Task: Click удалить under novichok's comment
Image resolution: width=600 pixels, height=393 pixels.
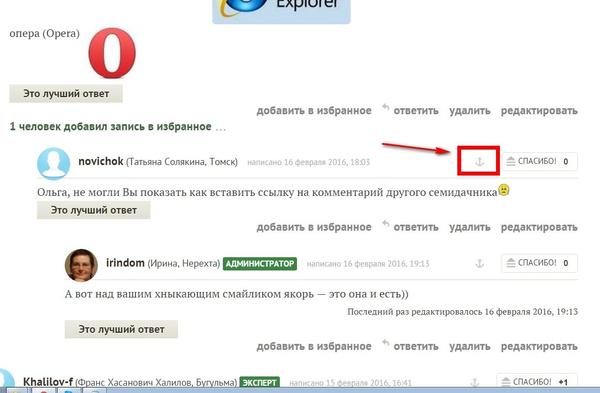Action: pyautogui.click(x=470, y=227)
